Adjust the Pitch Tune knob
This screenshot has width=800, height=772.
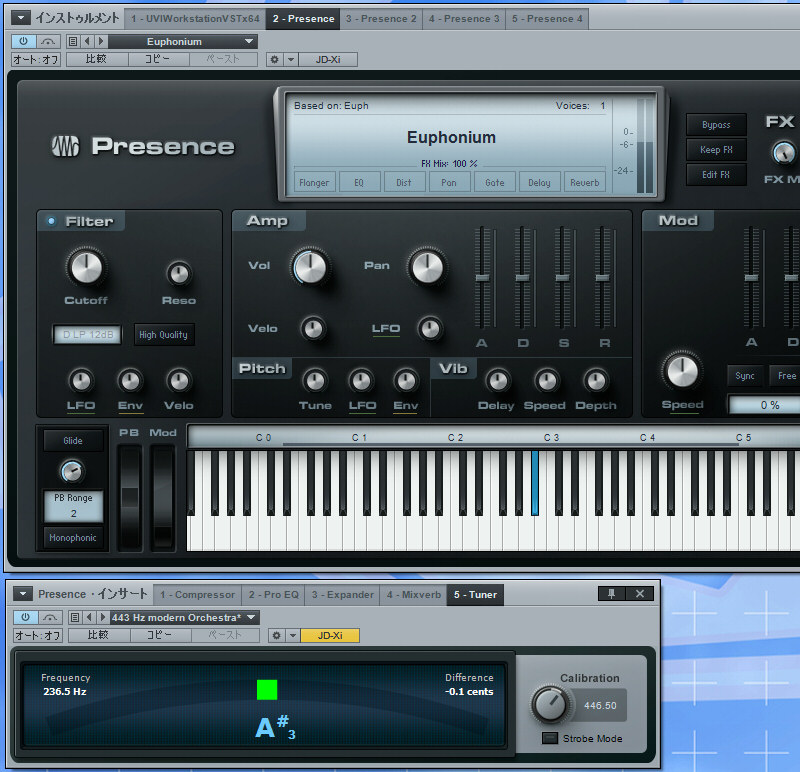[315, 381]
